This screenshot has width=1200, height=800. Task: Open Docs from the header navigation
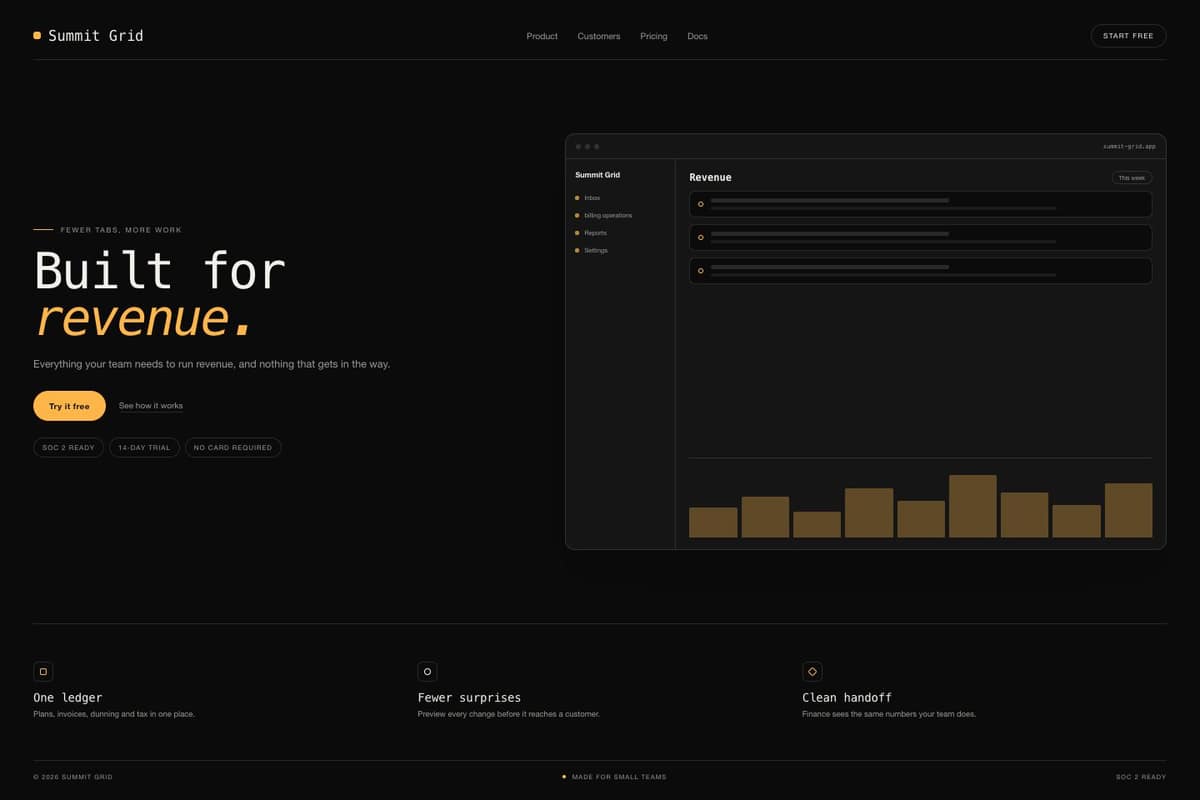697,36
